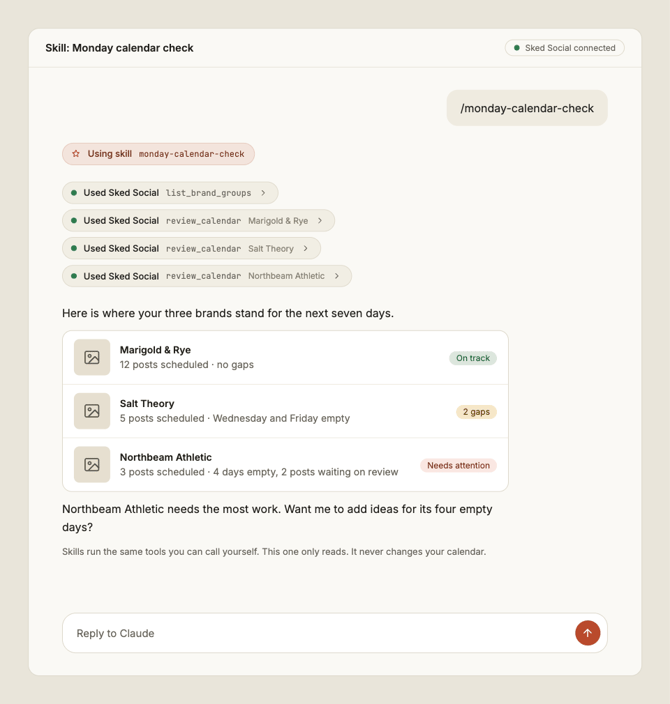Select the Needs attention status badge
This screenshot has height=704, width=670.
click(x=458, y=465)
